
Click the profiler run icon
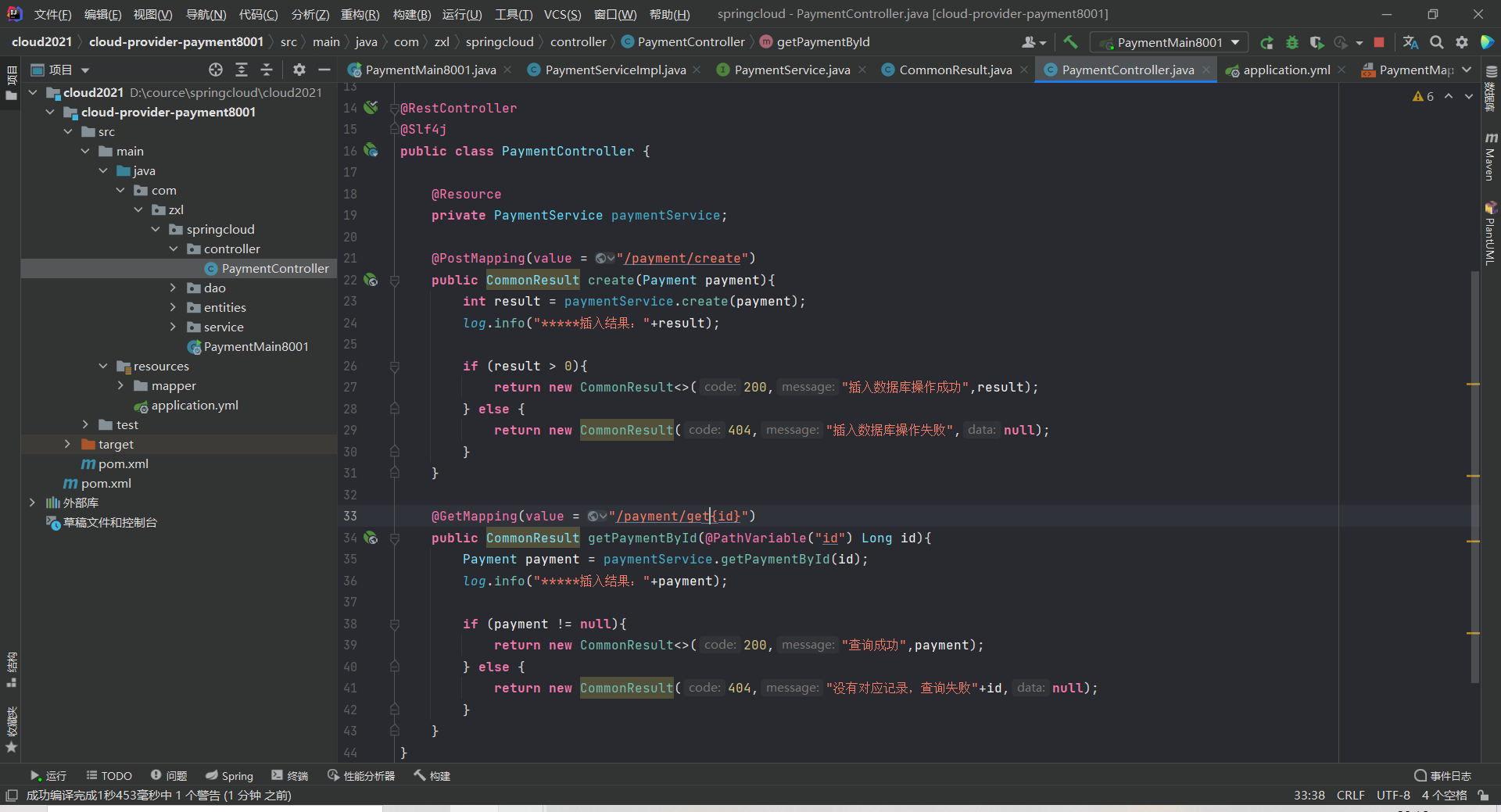point(1342,42)
